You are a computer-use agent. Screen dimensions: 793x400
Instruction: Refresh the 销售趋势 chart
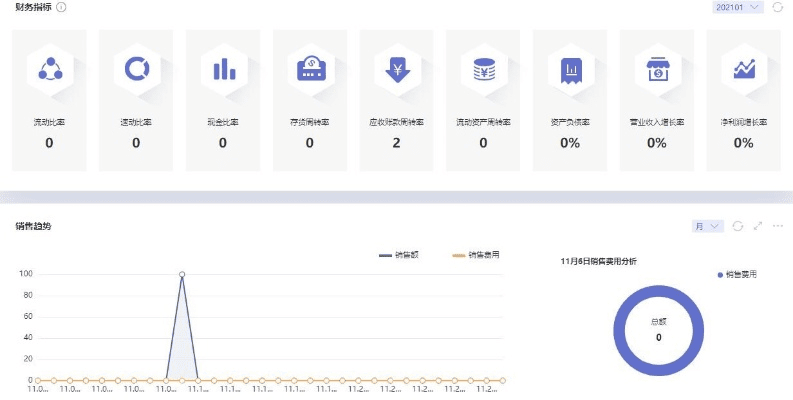click(x=738, y=226)
